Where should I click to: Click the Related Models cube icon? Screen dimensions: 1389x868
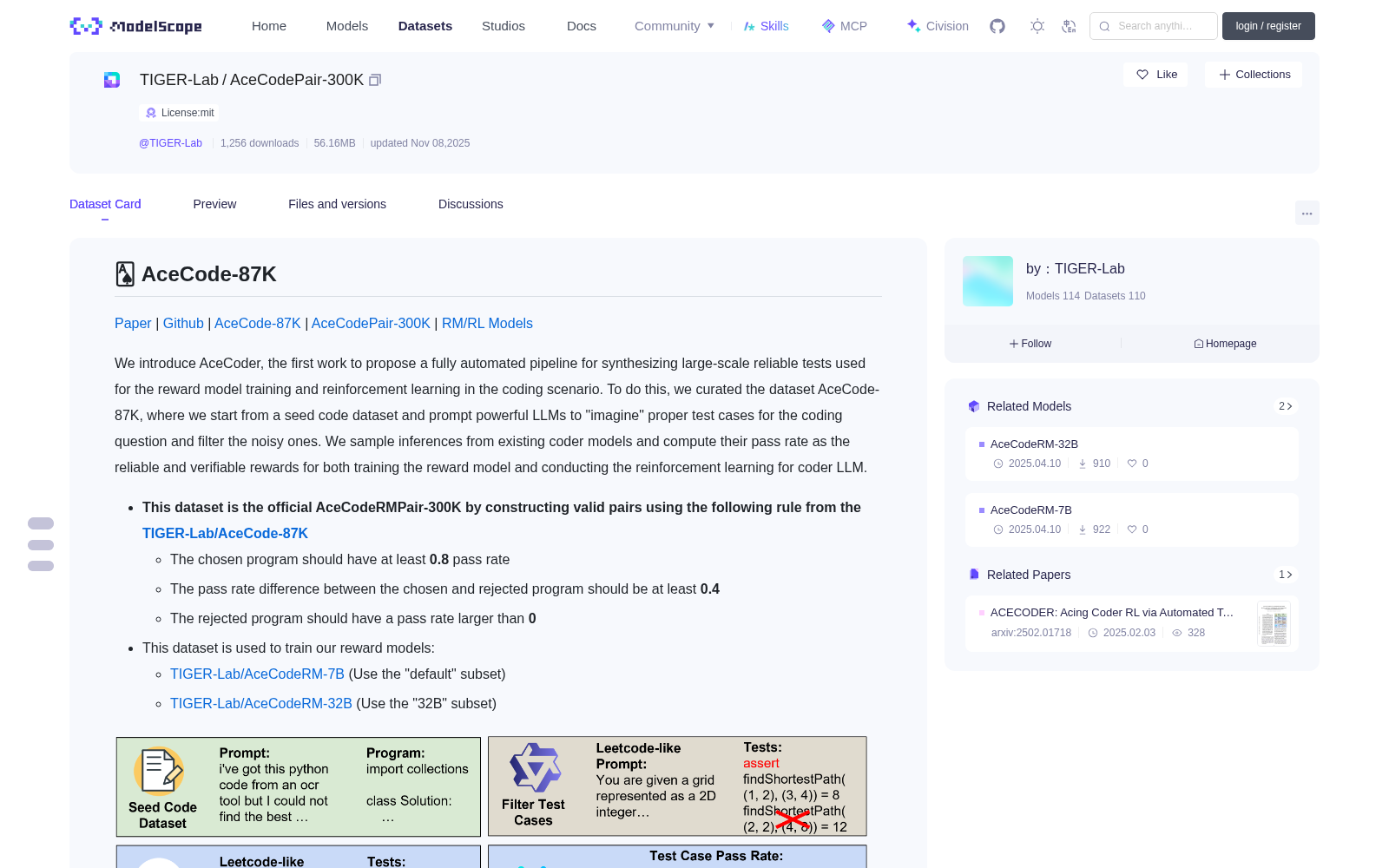(974, 406)
